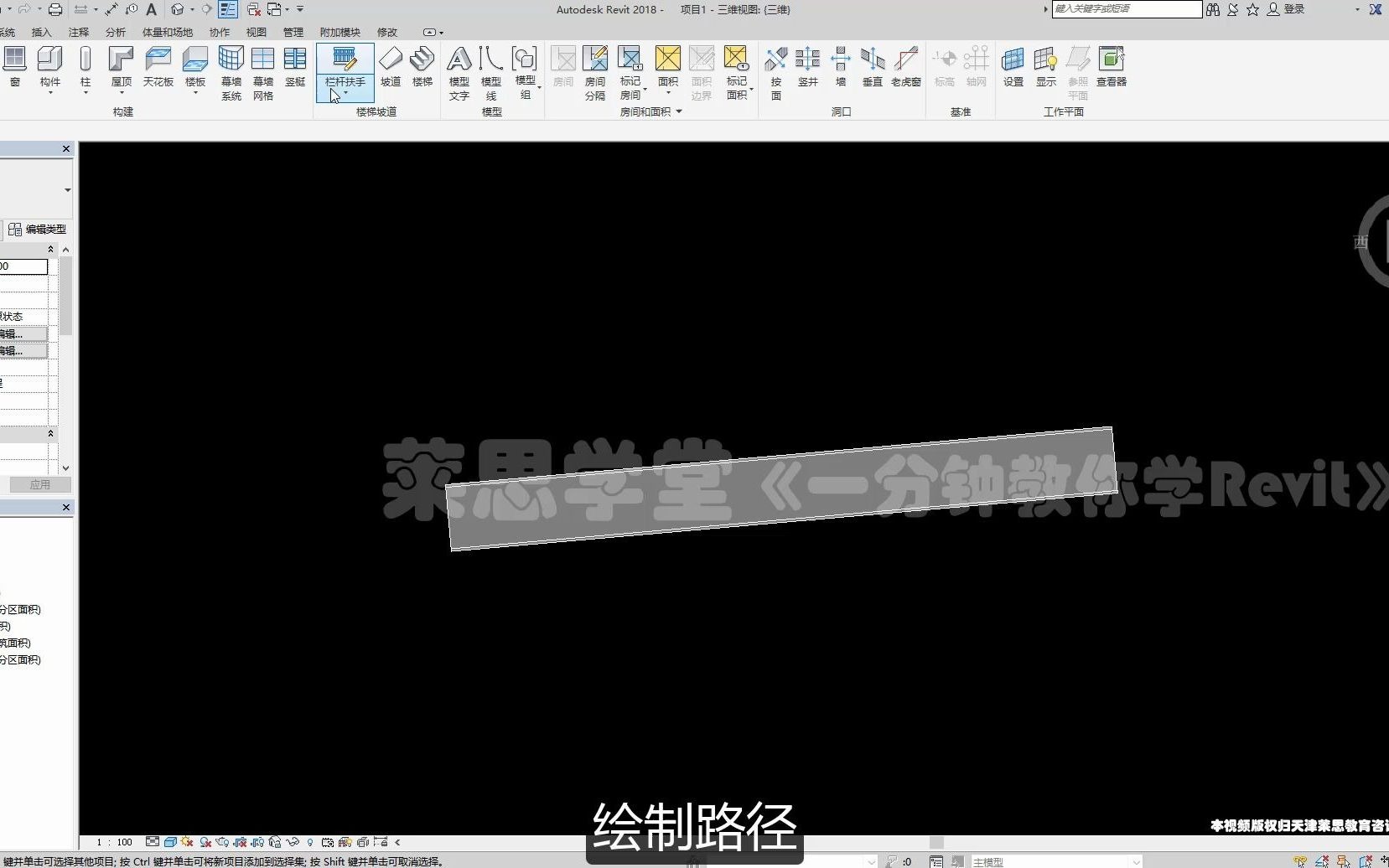The height and width of the screenshot is (868, 1389).
Task: Open the 管理 ribbon tab
Action: (x=294, y=32)
